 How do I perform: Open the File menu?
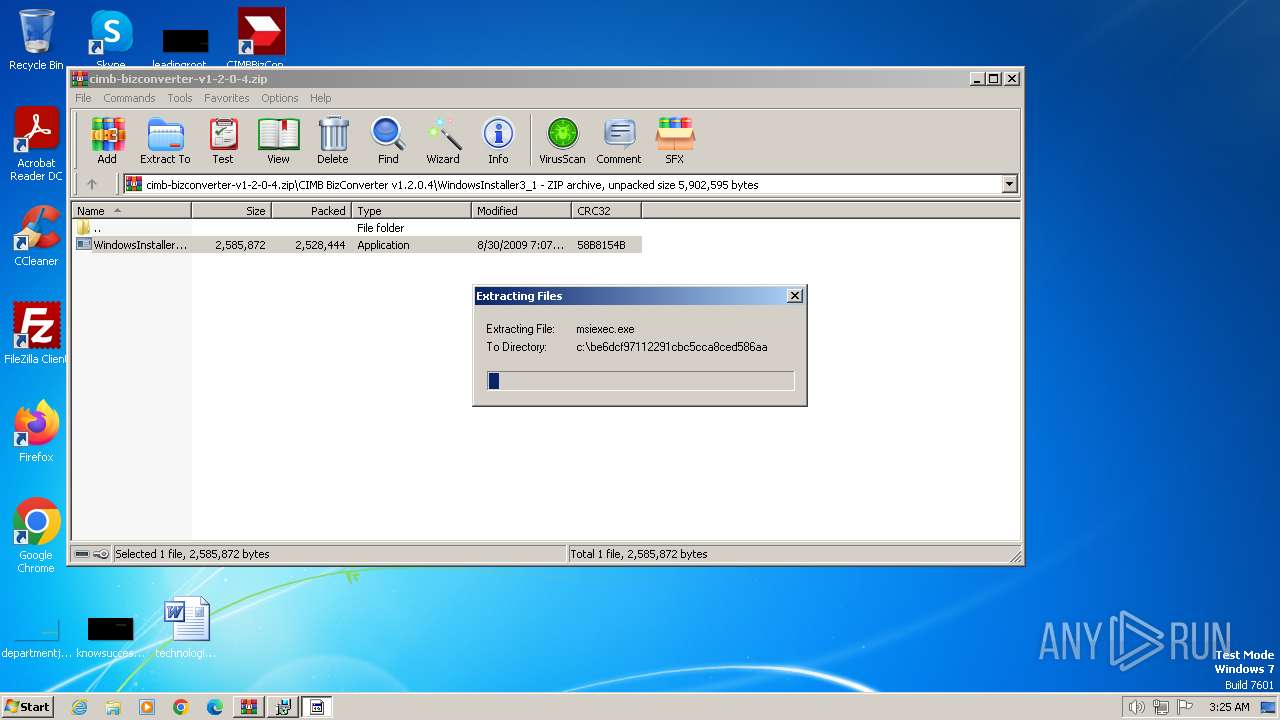click(x=83, y=98)
